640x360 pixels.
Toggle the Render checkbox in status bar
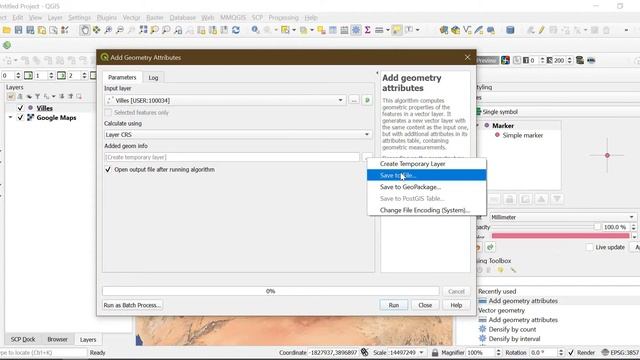571,352
